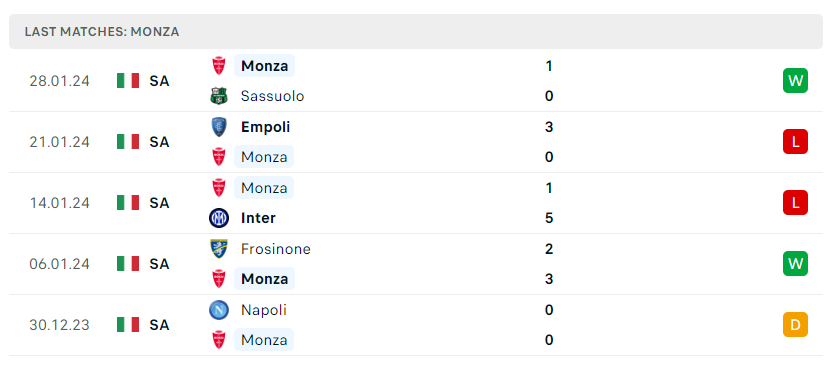Click the red L badge for Inter match
The image size is (830, 367).
coord(795,203)
